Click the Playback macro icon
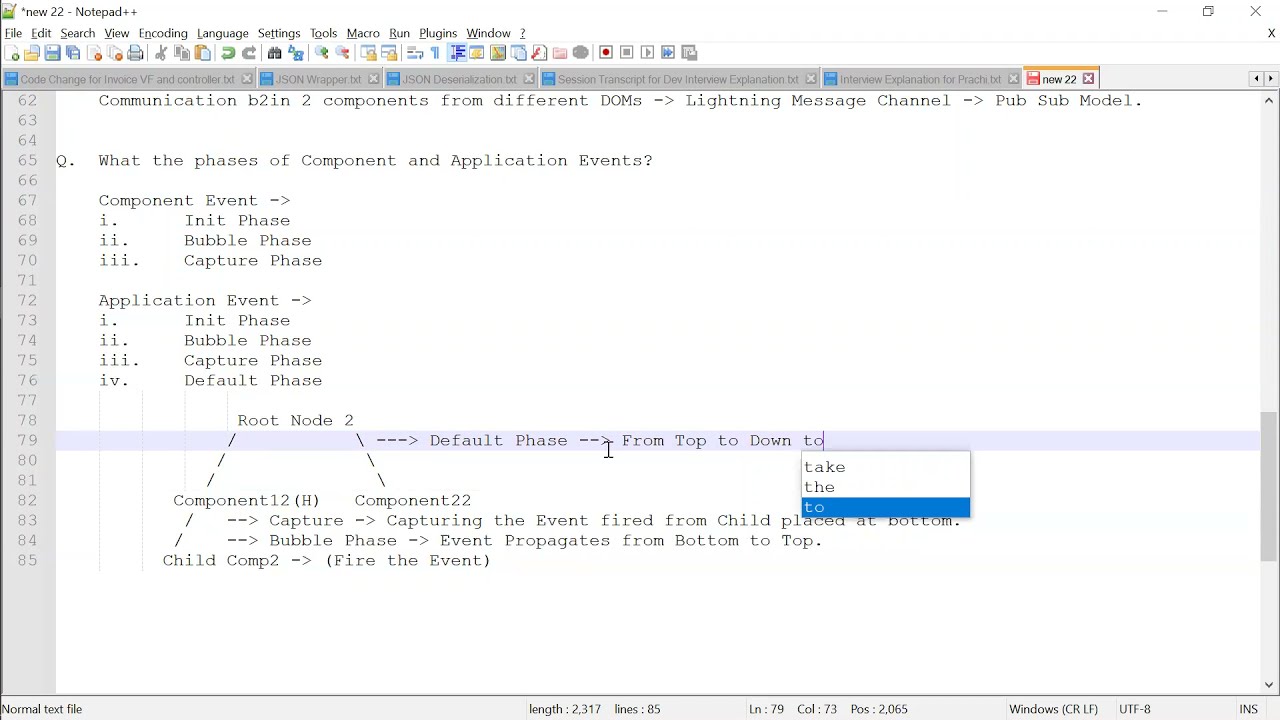 [648, 53]
